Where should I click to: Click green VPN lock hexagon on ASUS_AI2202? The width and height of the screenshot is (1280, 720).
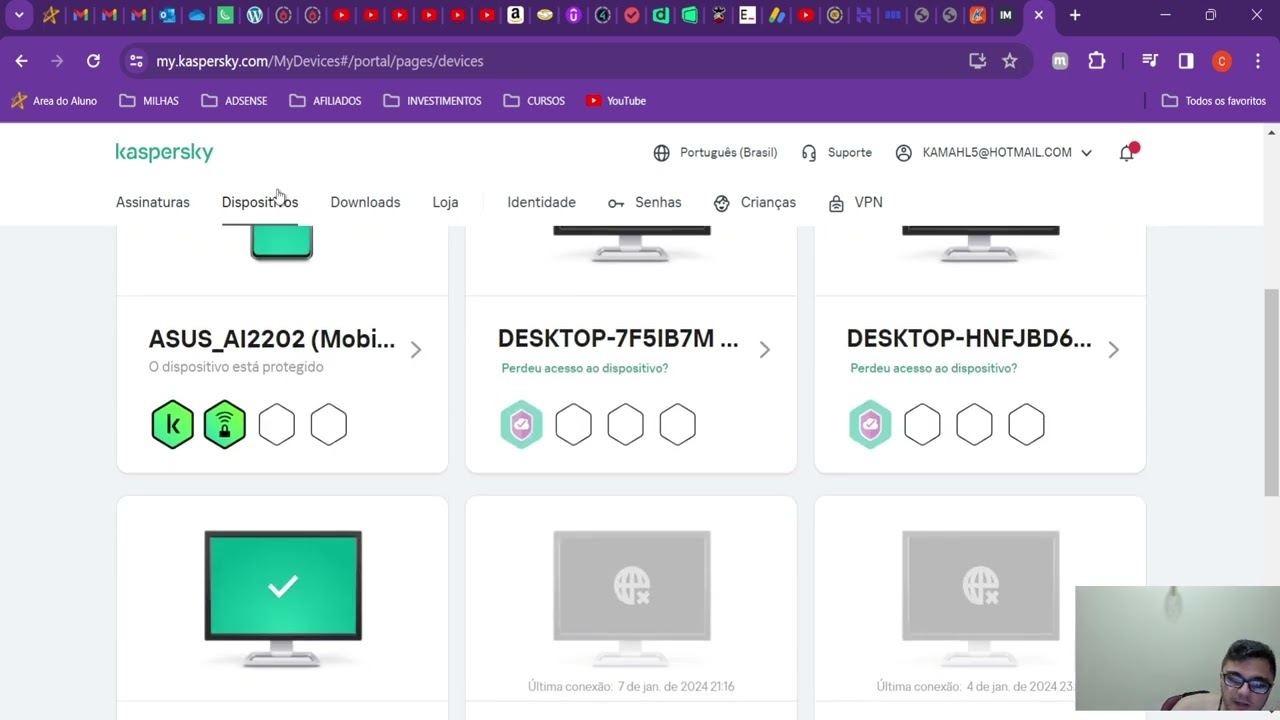click(225, 425)
